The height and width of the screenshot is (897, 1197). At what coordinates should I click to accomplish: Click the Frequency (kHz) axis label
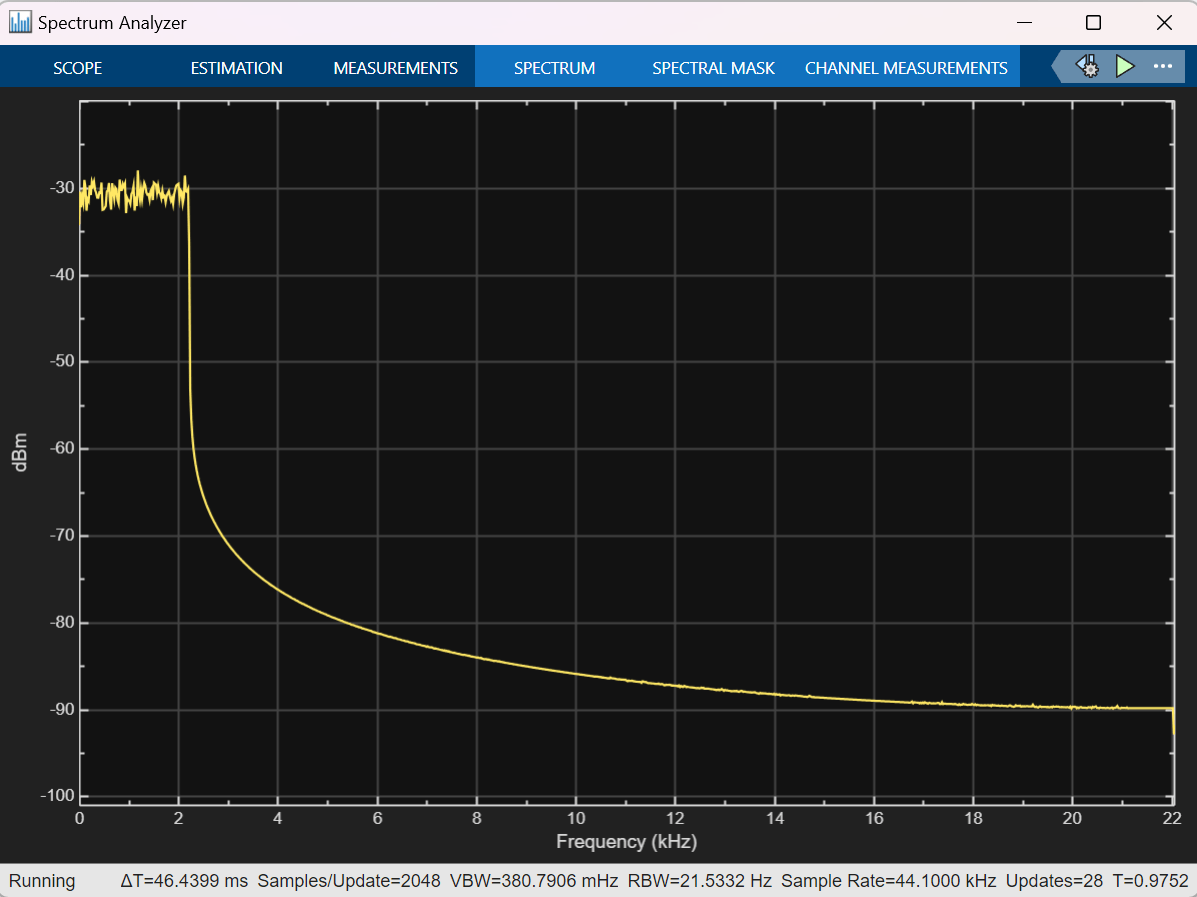626,842
